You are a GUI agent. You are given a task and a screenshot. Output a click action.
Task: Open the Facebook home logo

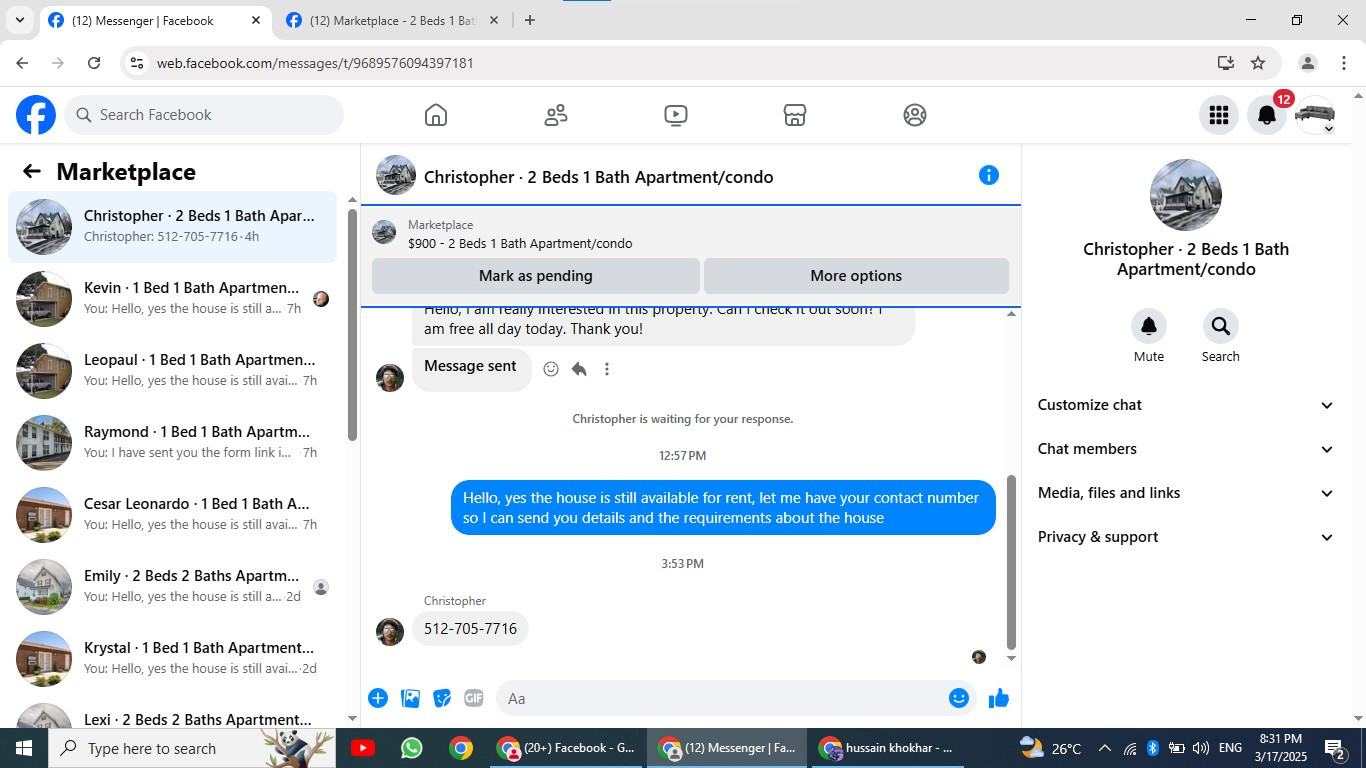pyautogui.click(x=36, y=115)
